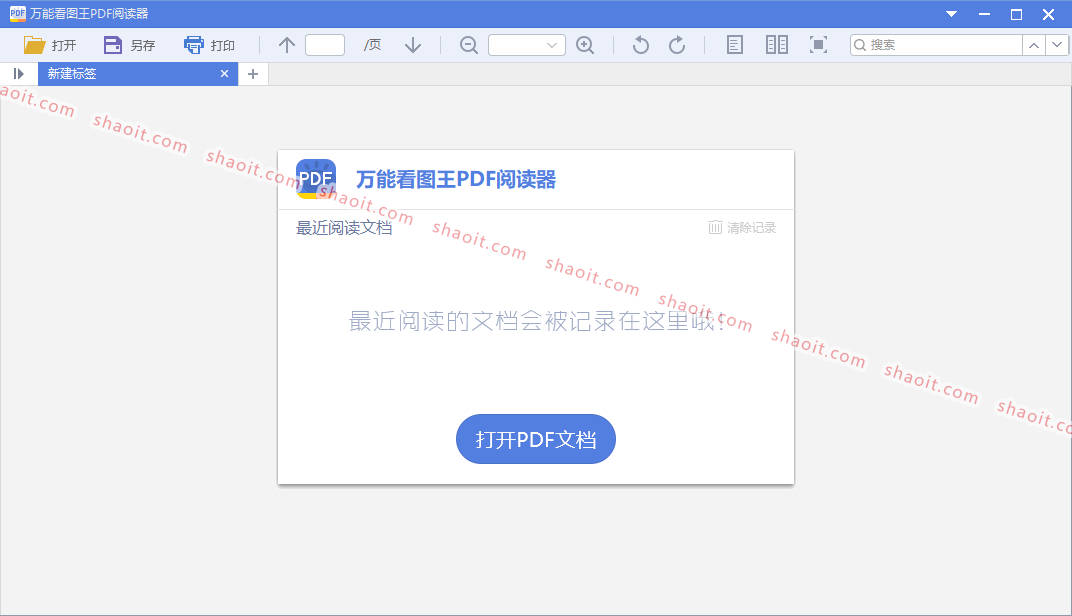
Task: Click the Open (打开) folder toolbar button
Action: 50,45
